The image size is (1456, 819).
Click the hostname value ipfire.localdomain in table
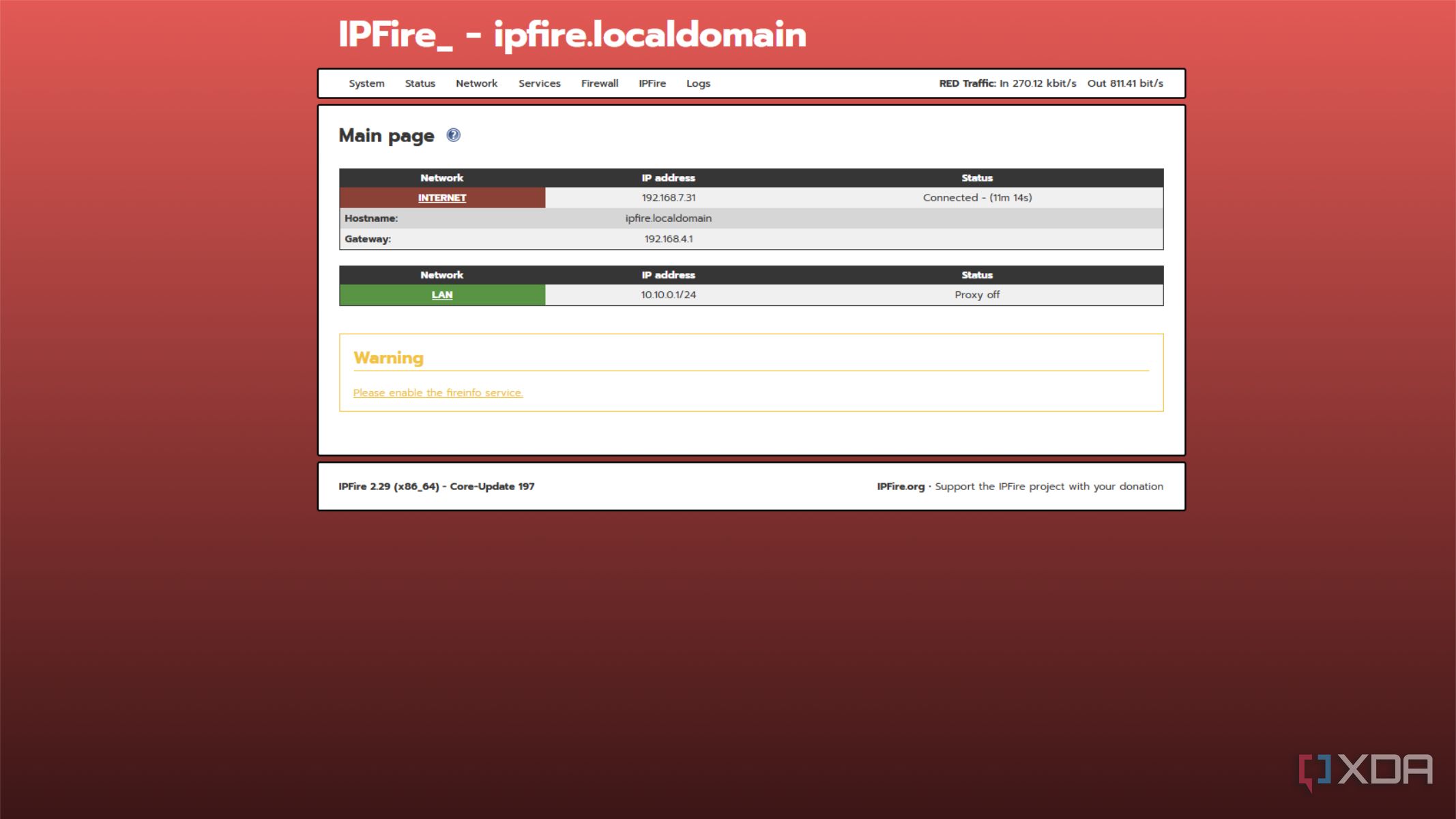[668, 218]
